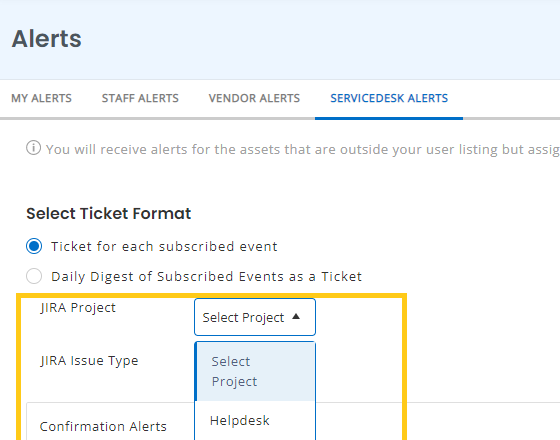Image resolution: width=560 pixels, height=440 pixels.
Task: Click the Select Ticket Format heading
Action: point(109,214)
